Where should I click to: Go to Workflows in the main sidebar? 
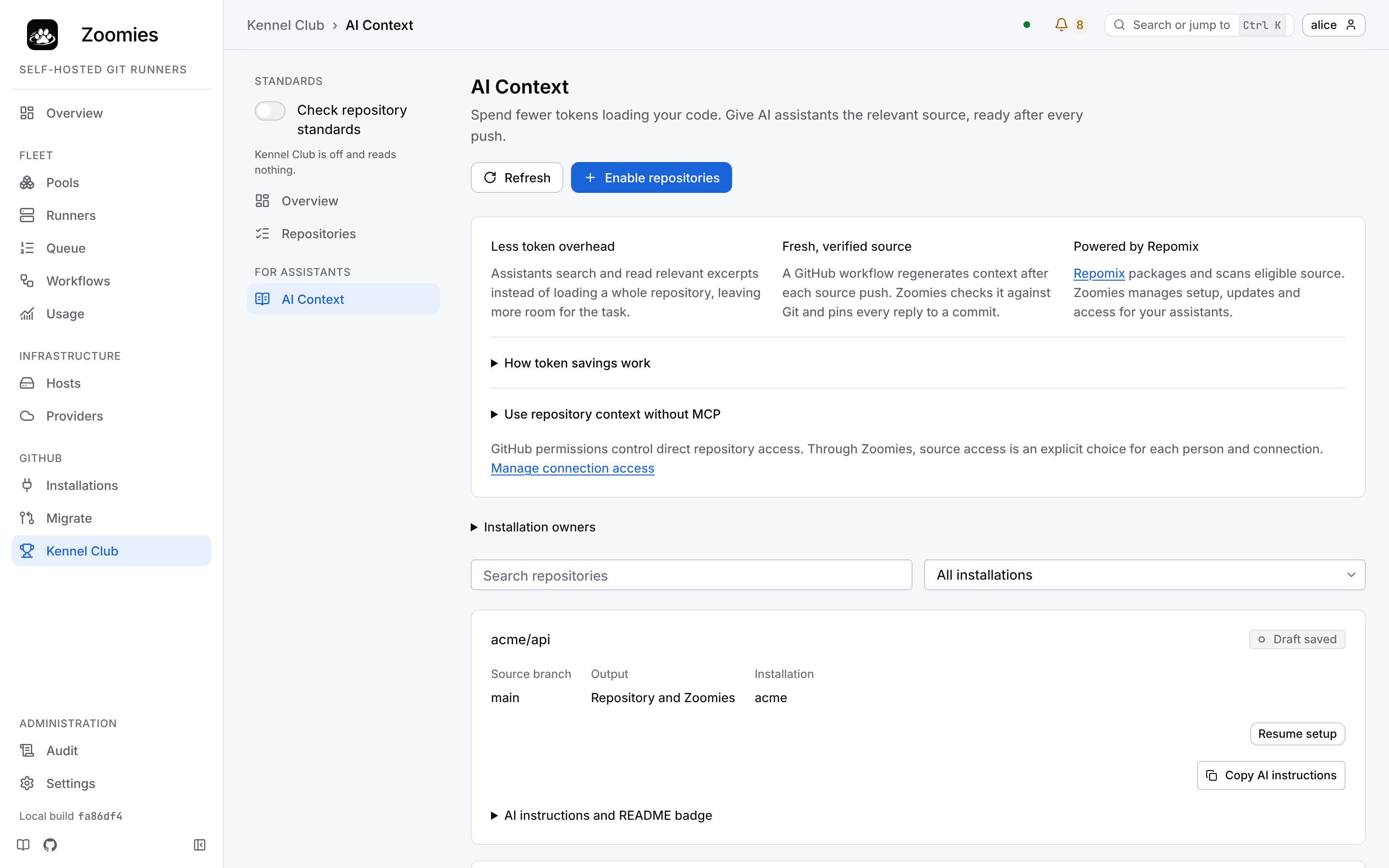tap(111, 281)
